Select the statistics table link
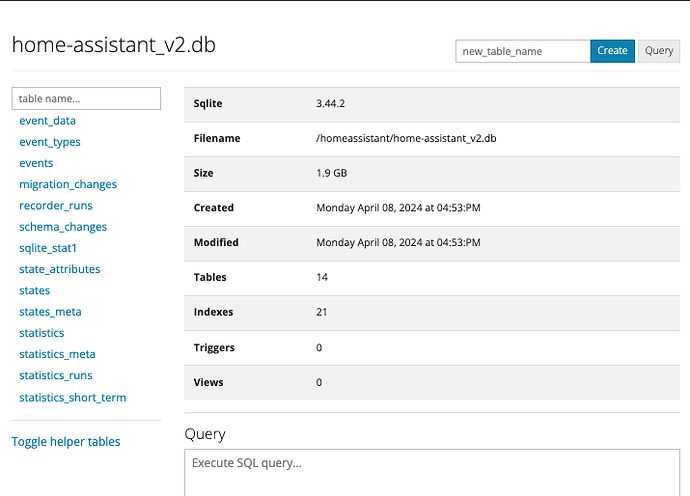The image size is (690, 496). point(41,333)
